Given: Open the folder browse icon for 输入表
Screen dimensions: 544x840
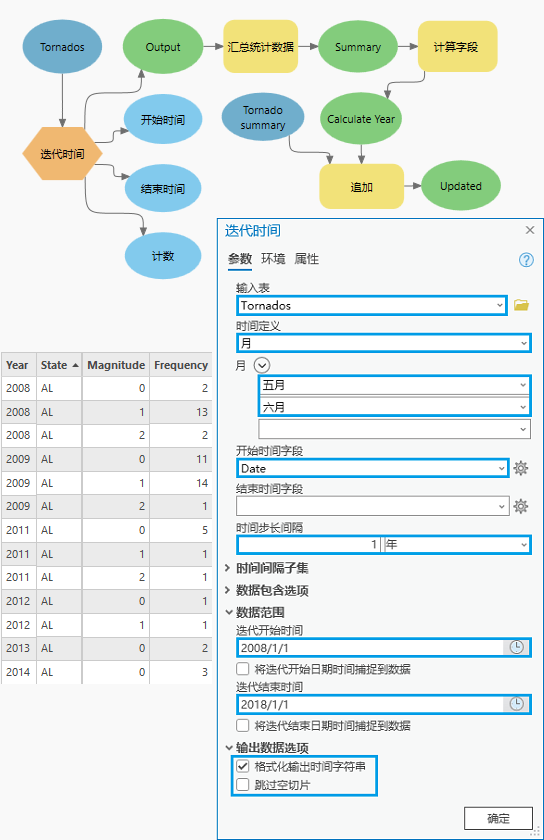Looking at the screenshot, I should tap(521, 305).
